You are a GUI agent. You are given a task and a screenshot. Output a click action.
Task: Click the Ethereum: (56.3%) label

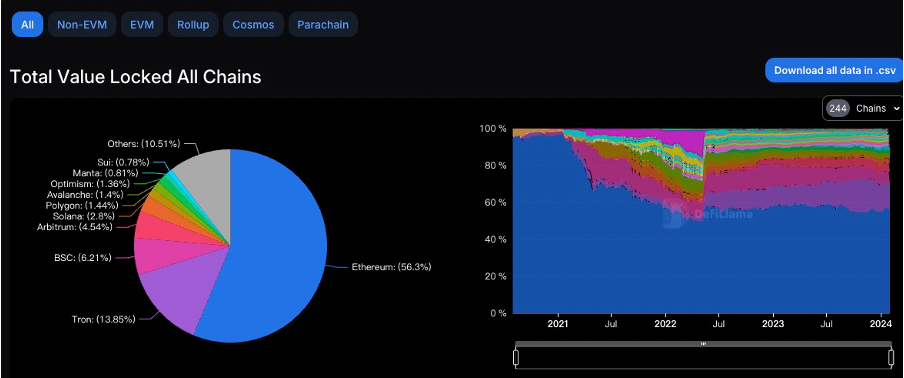click(391, 267)
